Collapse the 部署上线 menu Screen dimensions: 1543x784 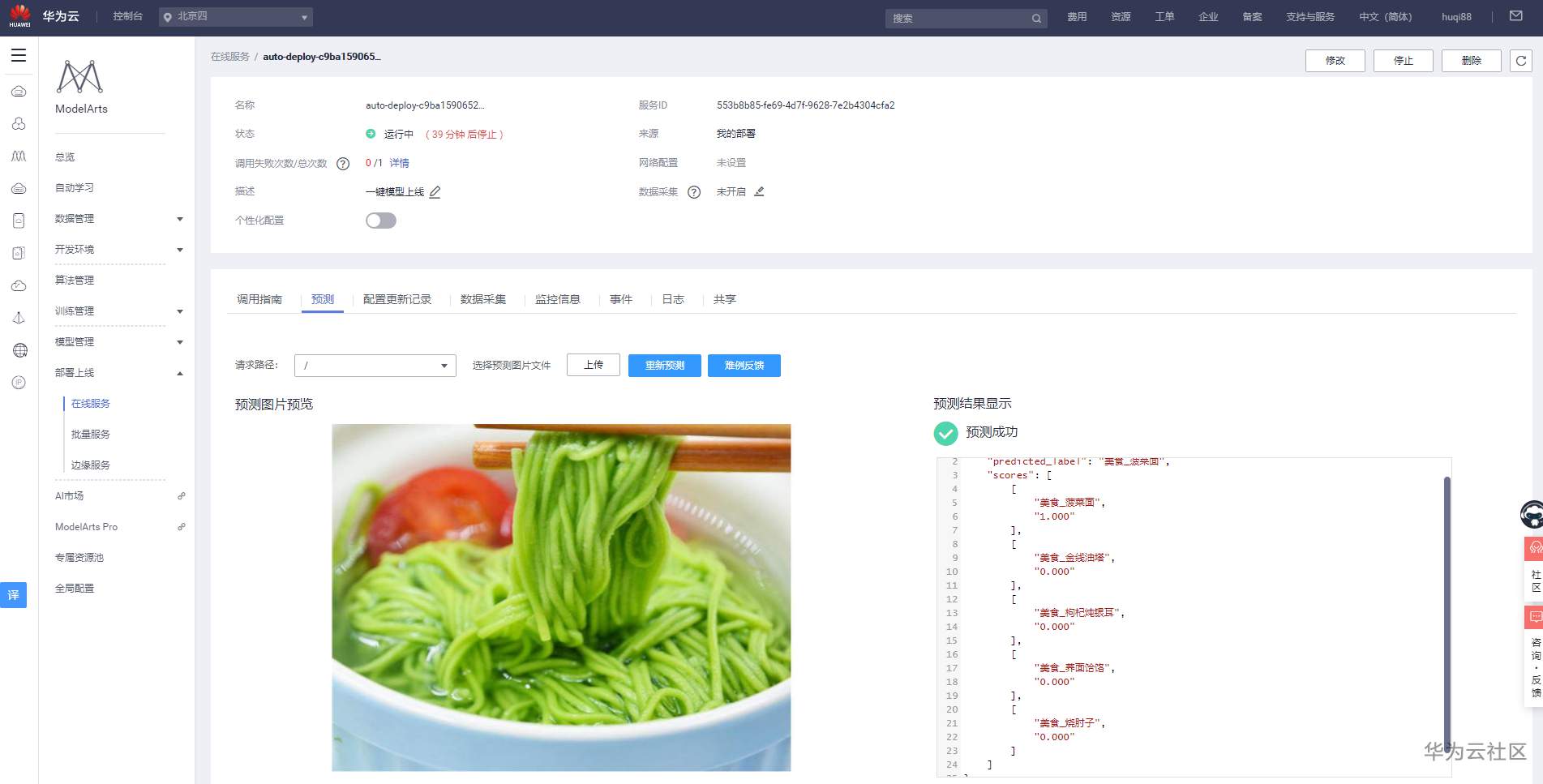180,373
